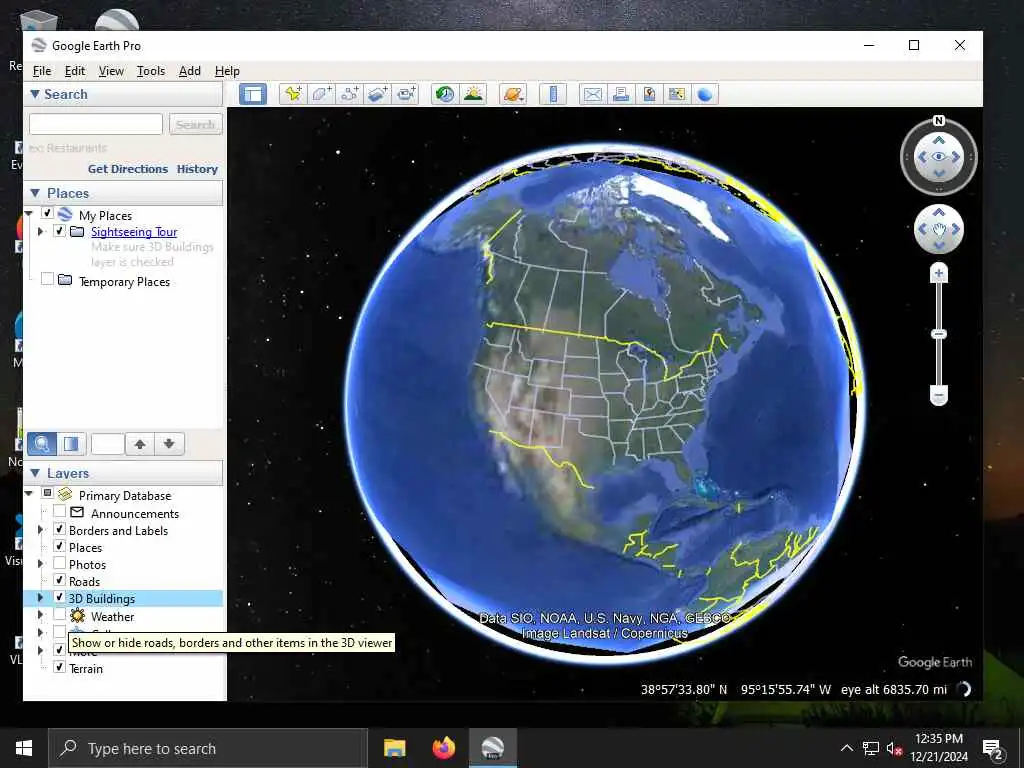Image resolution: width=1024 pixels, height=768 pixels.
Task: View in Google Maps icon
Action: 677,94
